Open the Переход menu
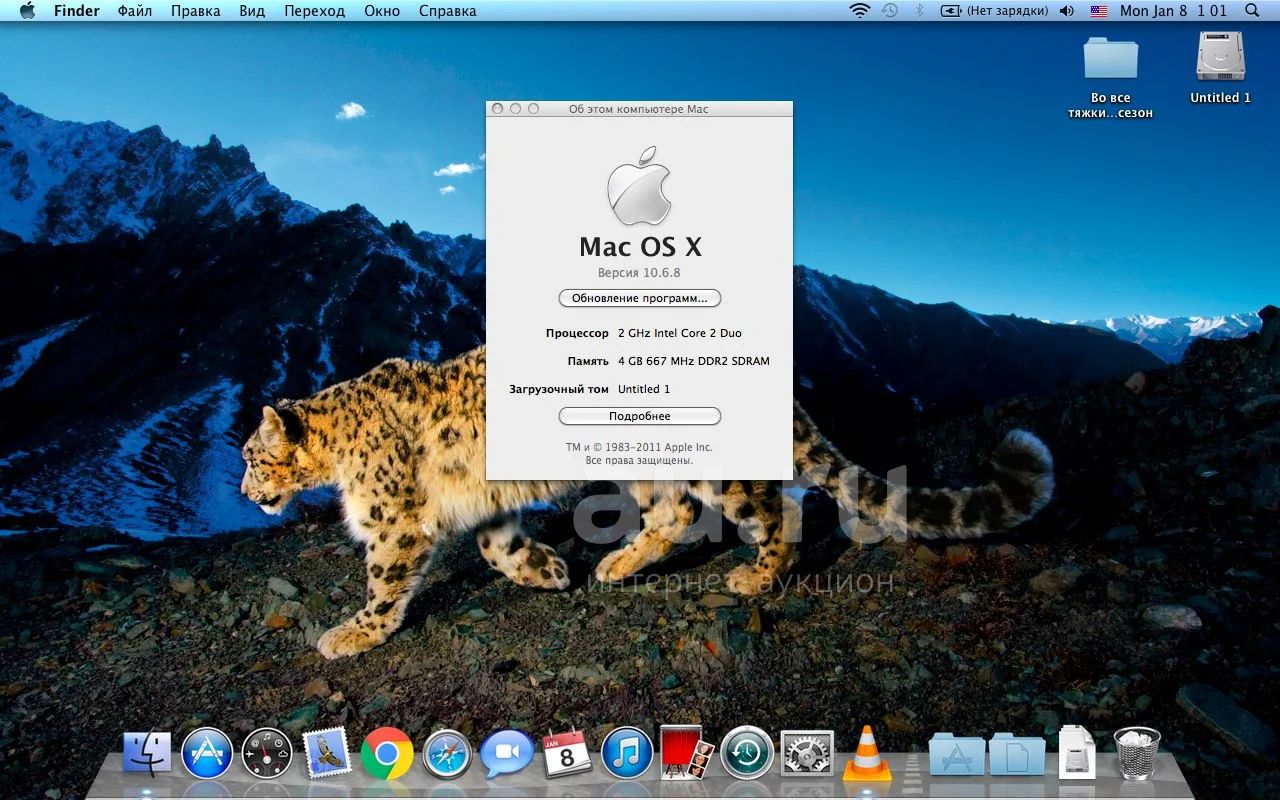This screenshot has height=800, width=1280. [x=314, y=11]
